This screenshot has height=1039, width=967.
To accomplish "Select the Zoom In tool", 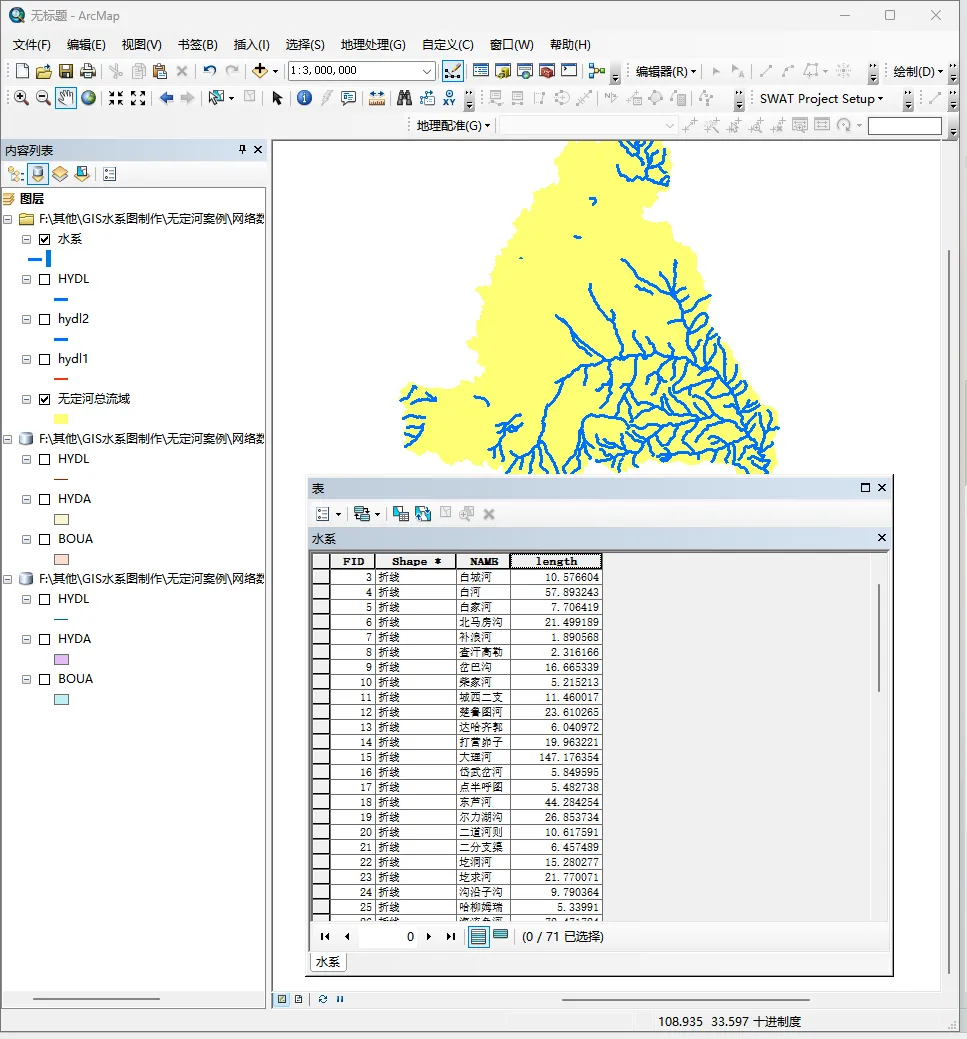I will point(21,98).
